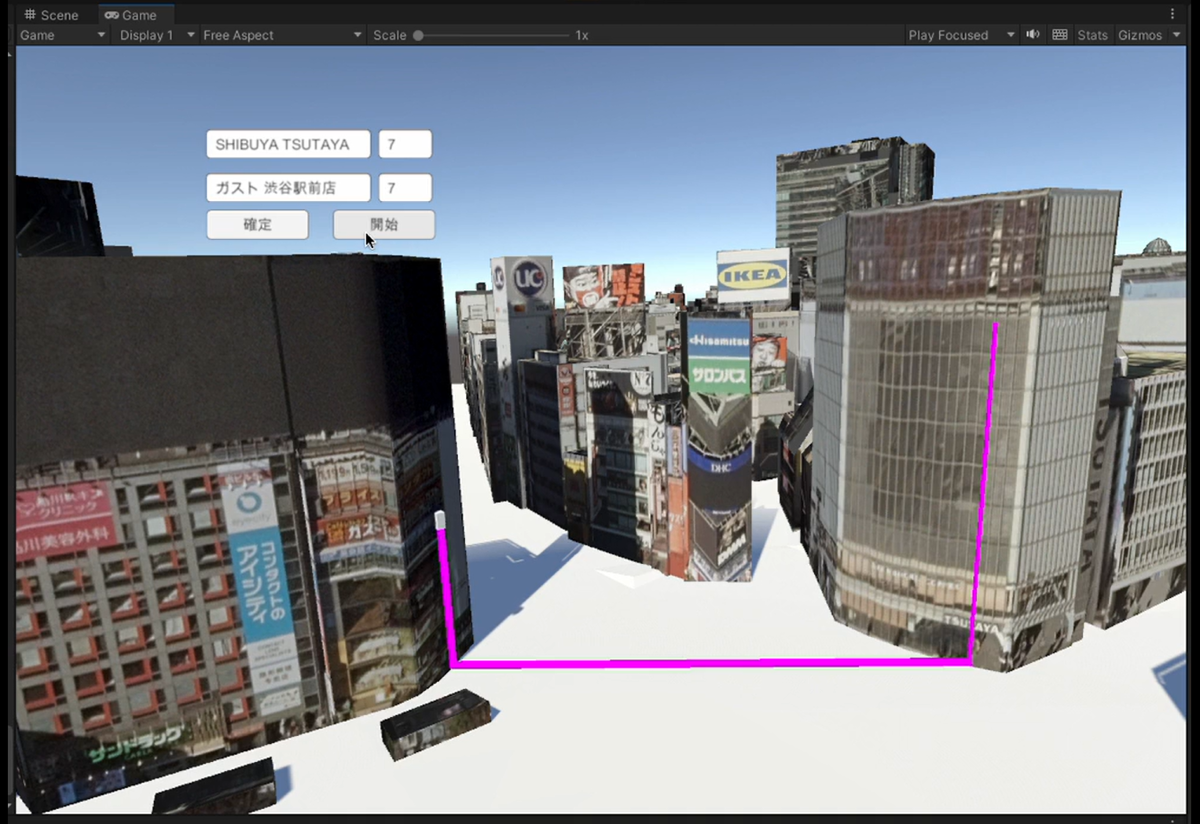
Task: Focus the SHIBUYA TSUTAYA text field
Action: [288, 144]
